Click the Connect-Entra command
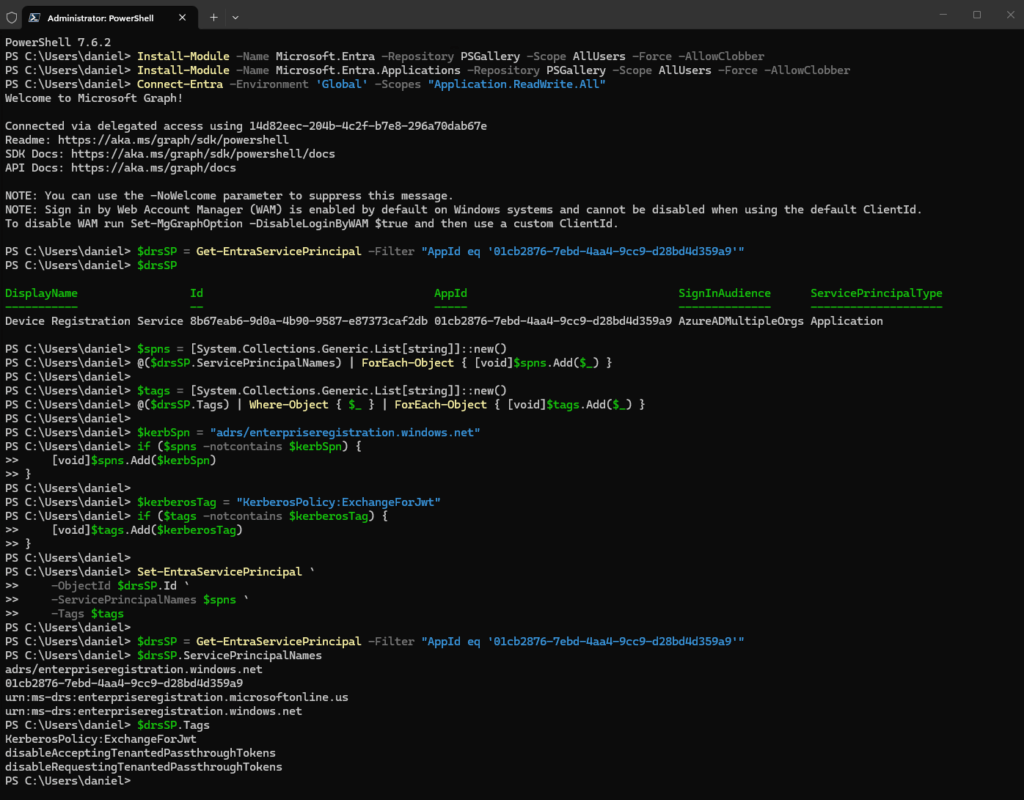The height and width of the screenshot is (800, 1024). coord(180,84)
